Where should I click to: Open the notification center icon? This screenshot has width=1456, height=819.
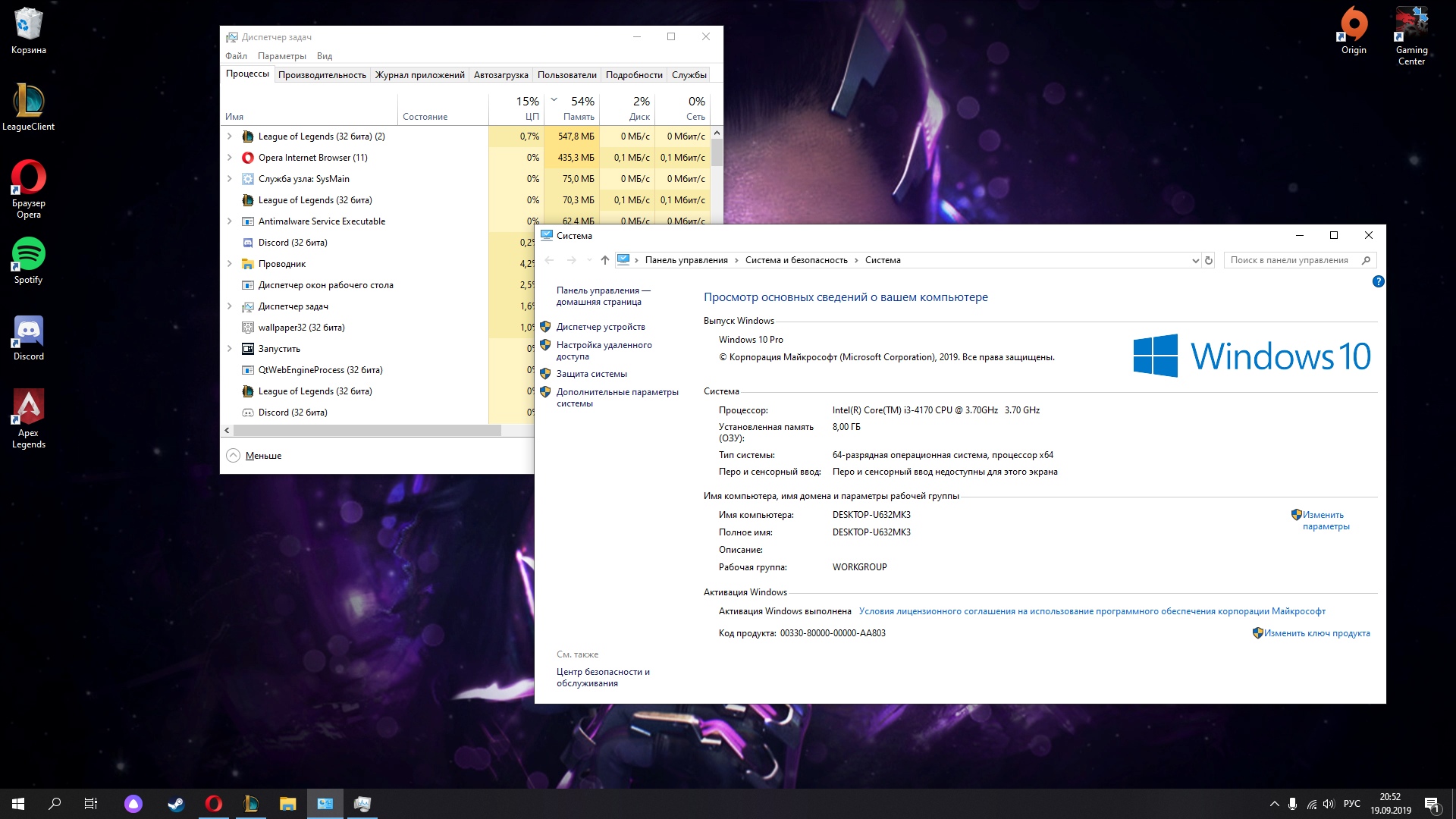point(1432,804)
